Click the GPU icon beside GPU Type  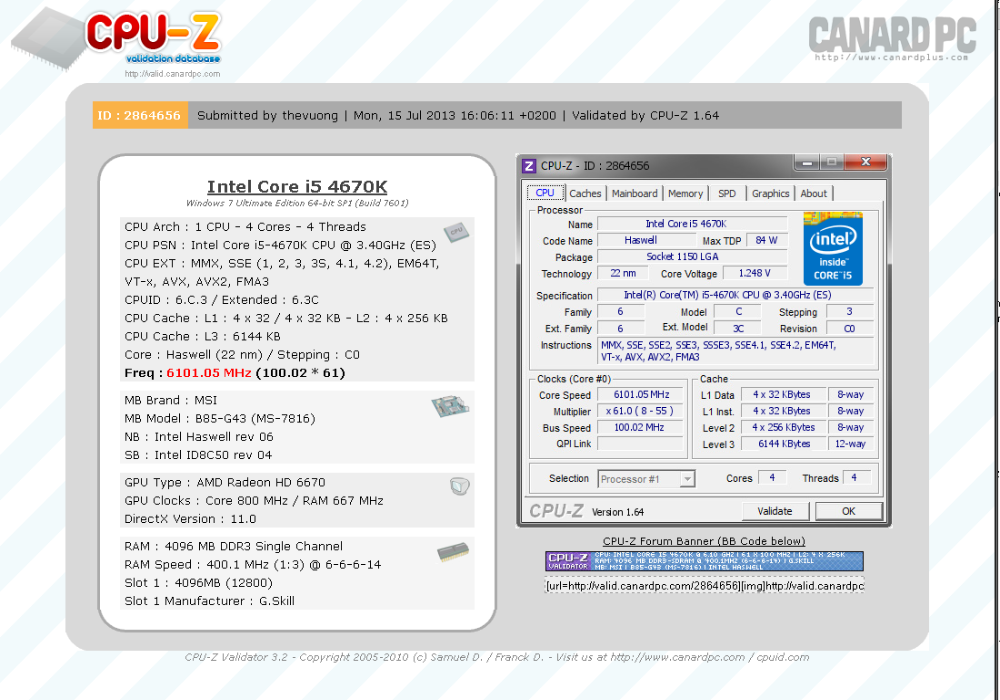[x=459, y=486]
